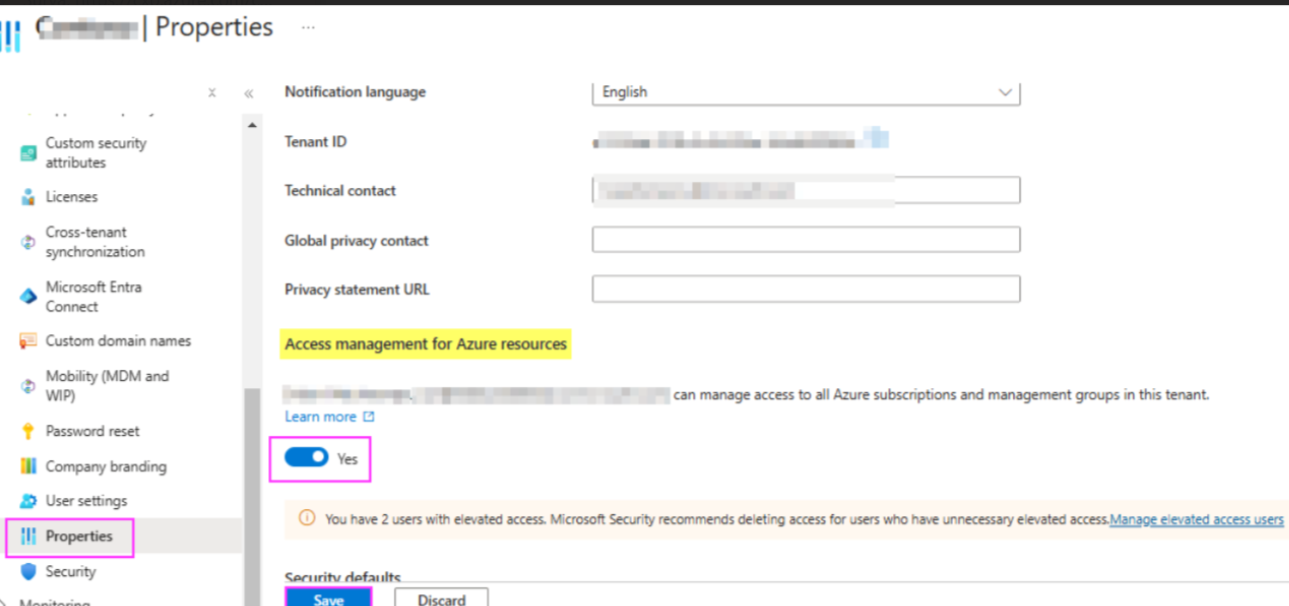Screen dimensions: 1289x606
Task: Click the info icon in elevated access banner
Action: point(307,518)
